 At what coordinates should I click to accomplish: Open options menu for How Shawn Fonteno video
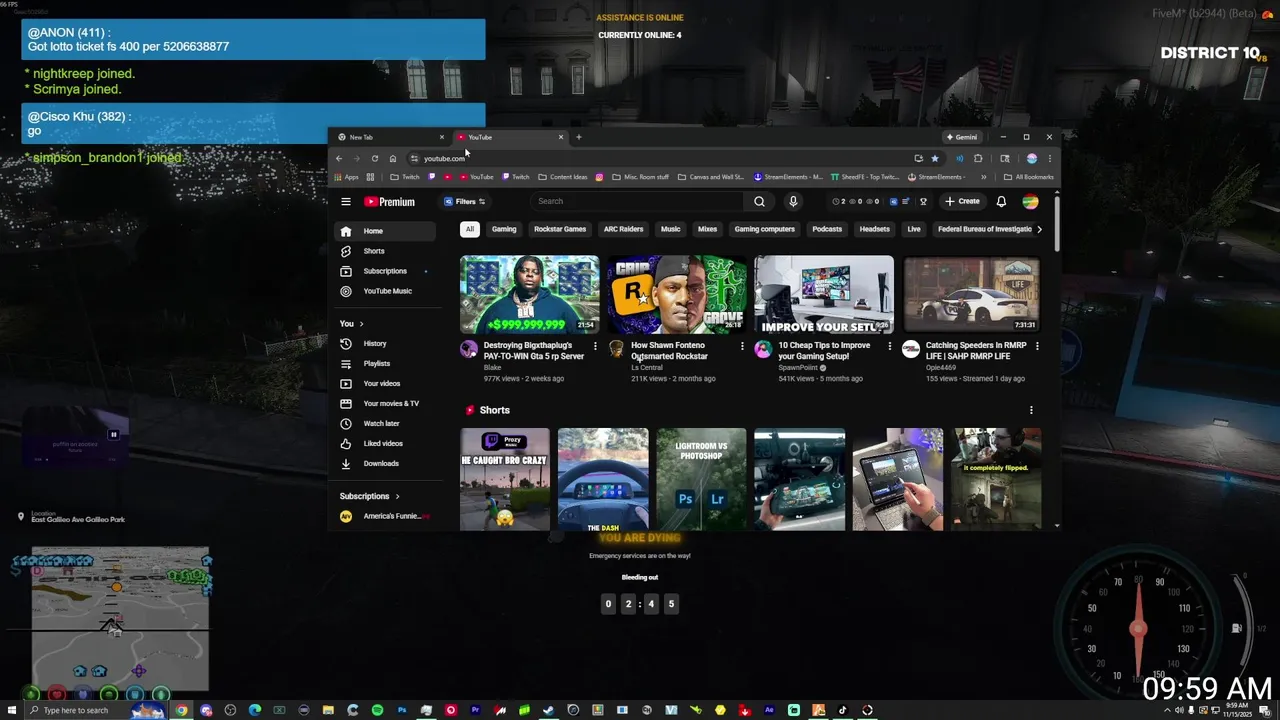coord(742,346)
